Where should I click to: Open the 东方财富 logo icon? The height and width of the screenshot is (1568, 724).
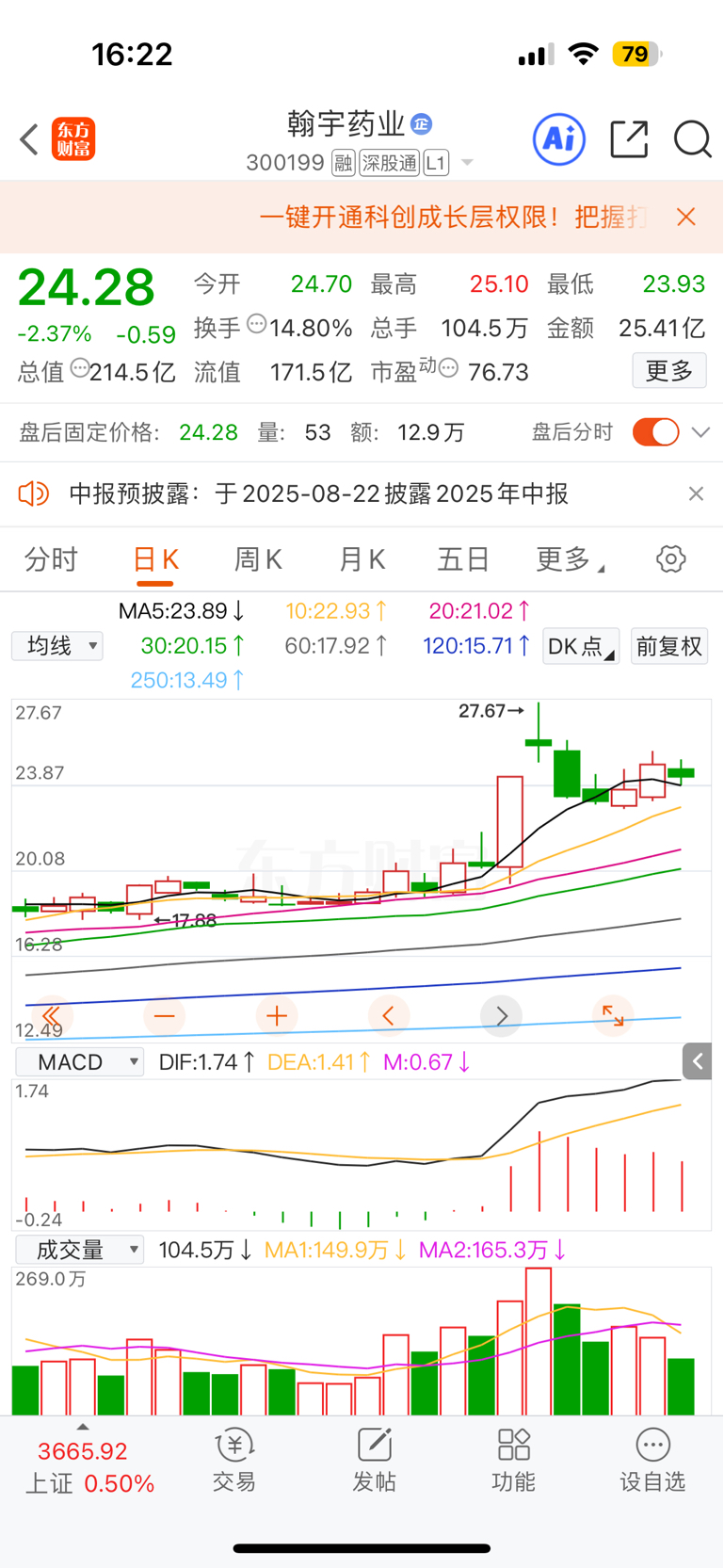pyautogui.click(x=73, y=139)
